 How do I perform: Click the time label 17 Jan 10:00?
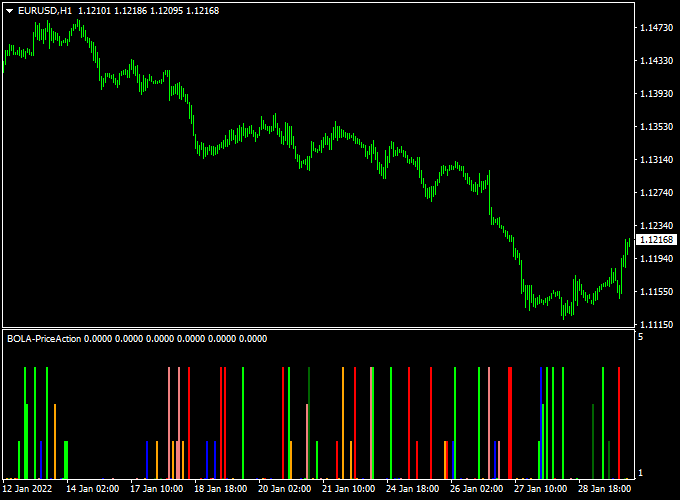click(x=157, y=489)
